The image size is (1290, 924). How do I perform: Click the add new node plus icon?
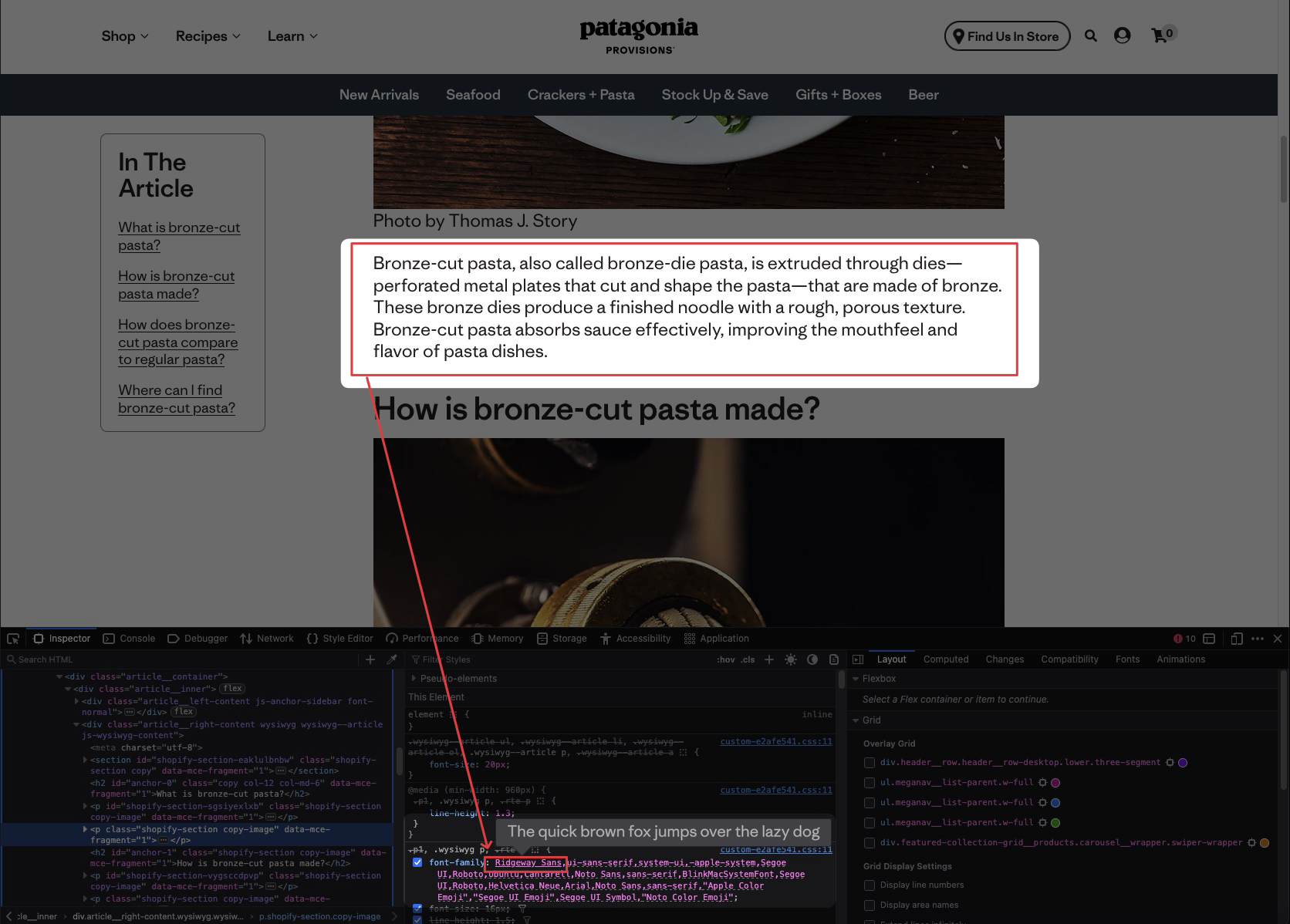pyautogui.click(x=370, y=659)
